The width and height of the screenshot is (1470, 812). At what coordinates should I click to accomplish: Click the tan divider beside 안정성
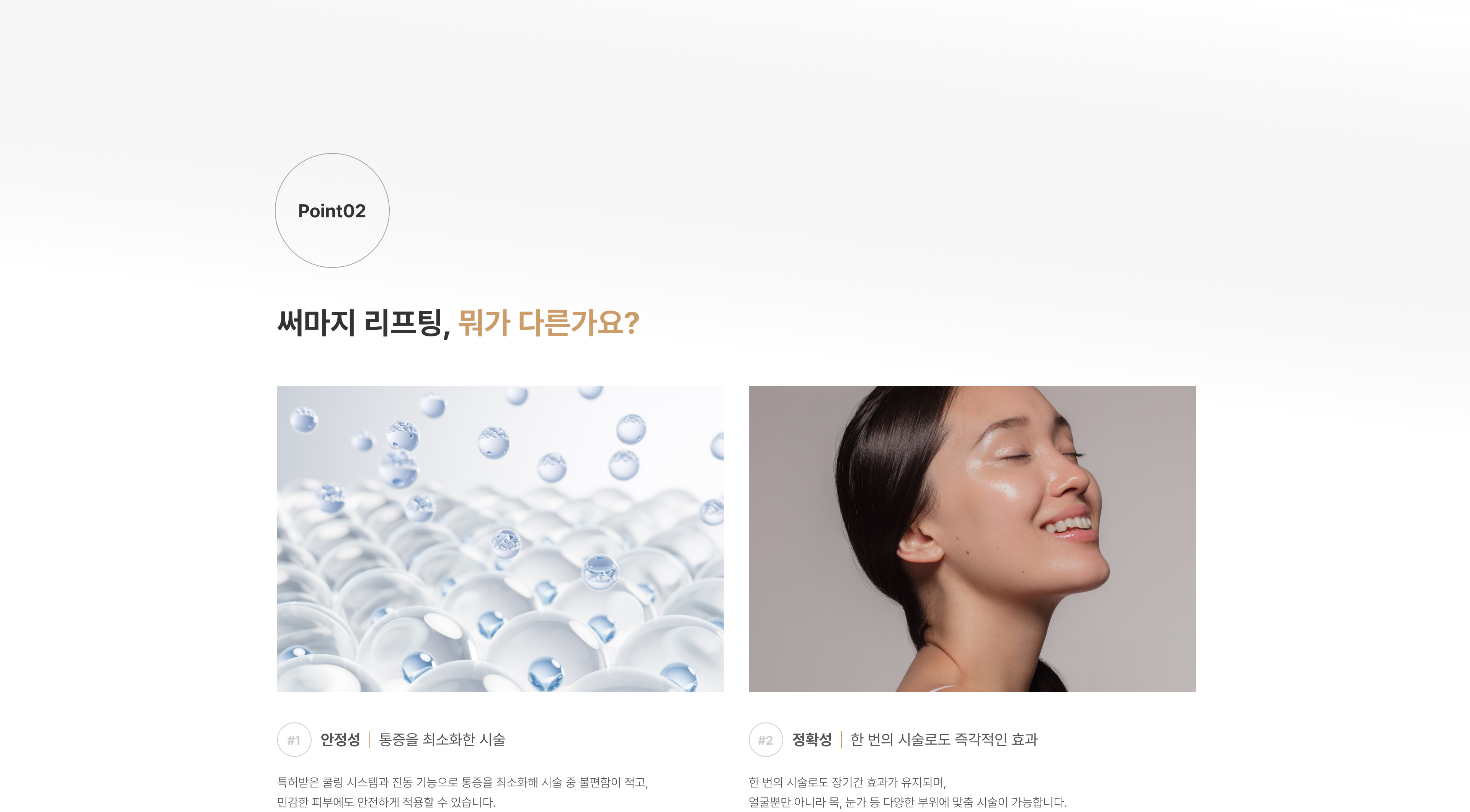pyautogui.click(x=370, y=740)
